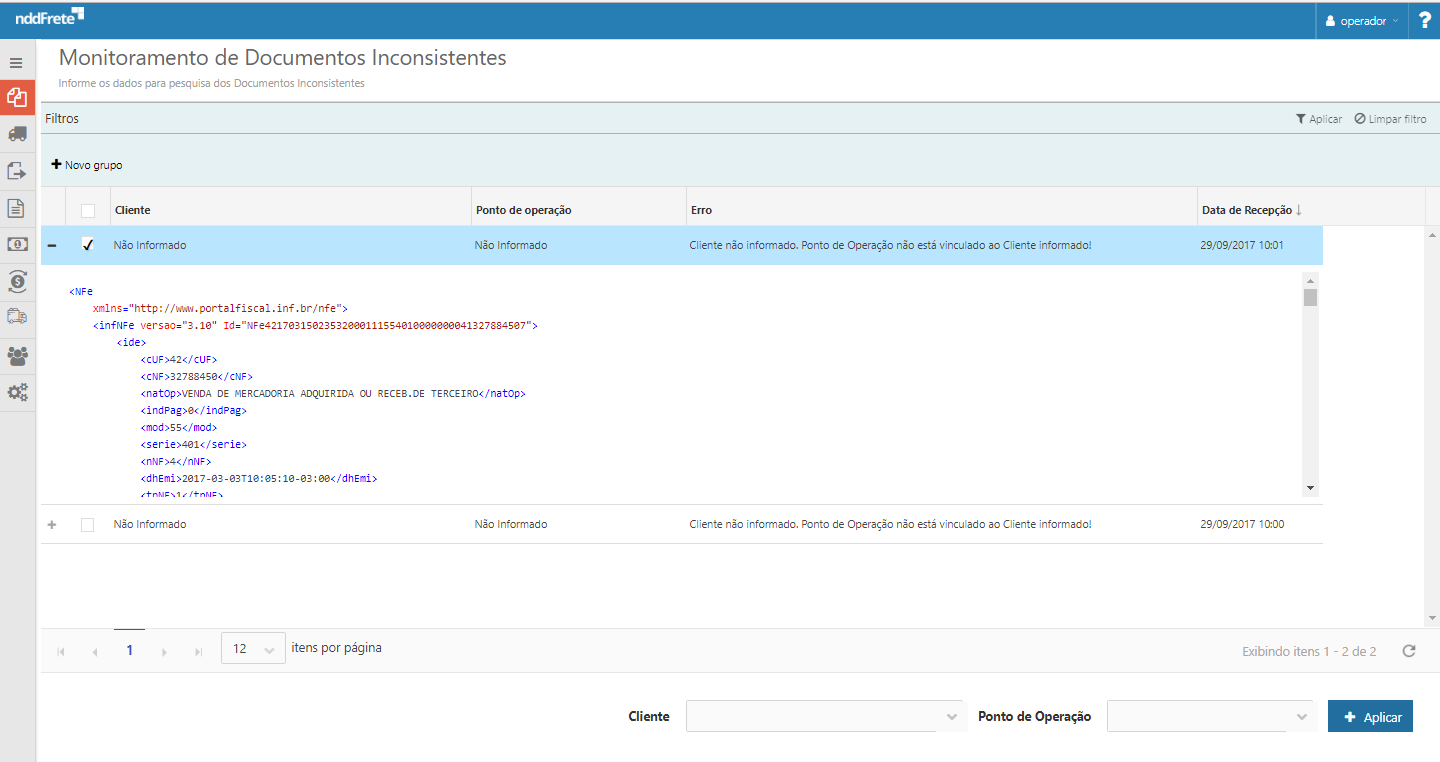Go to the next page of results
Viewport: 1440px width, 762px height.
164,652
